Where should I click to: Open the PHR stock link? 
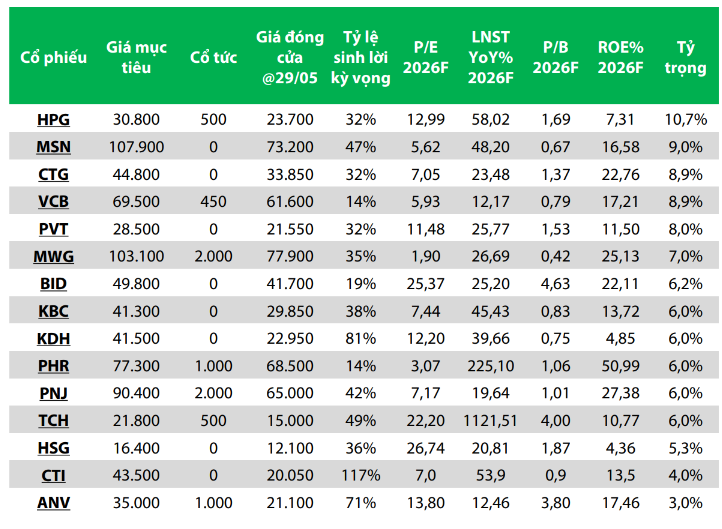pos(53,366)
